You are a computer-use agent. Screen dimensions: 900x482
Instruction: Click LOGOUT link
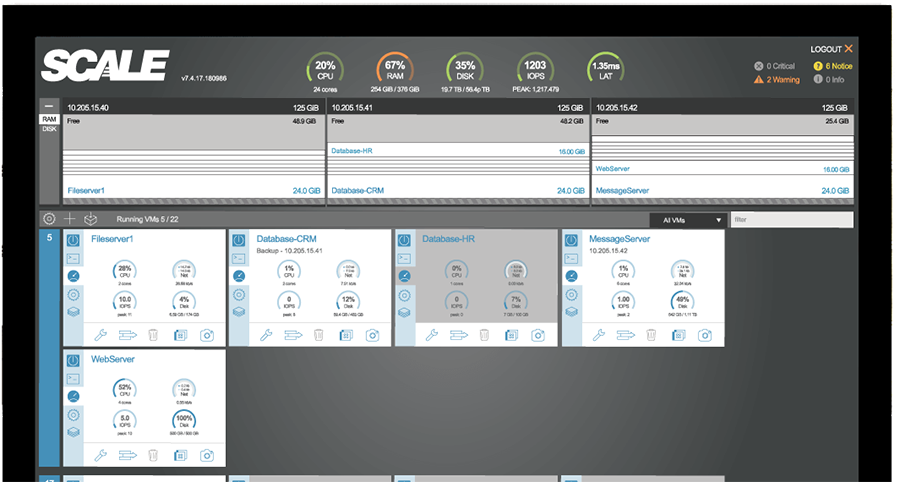pos(831,49)
